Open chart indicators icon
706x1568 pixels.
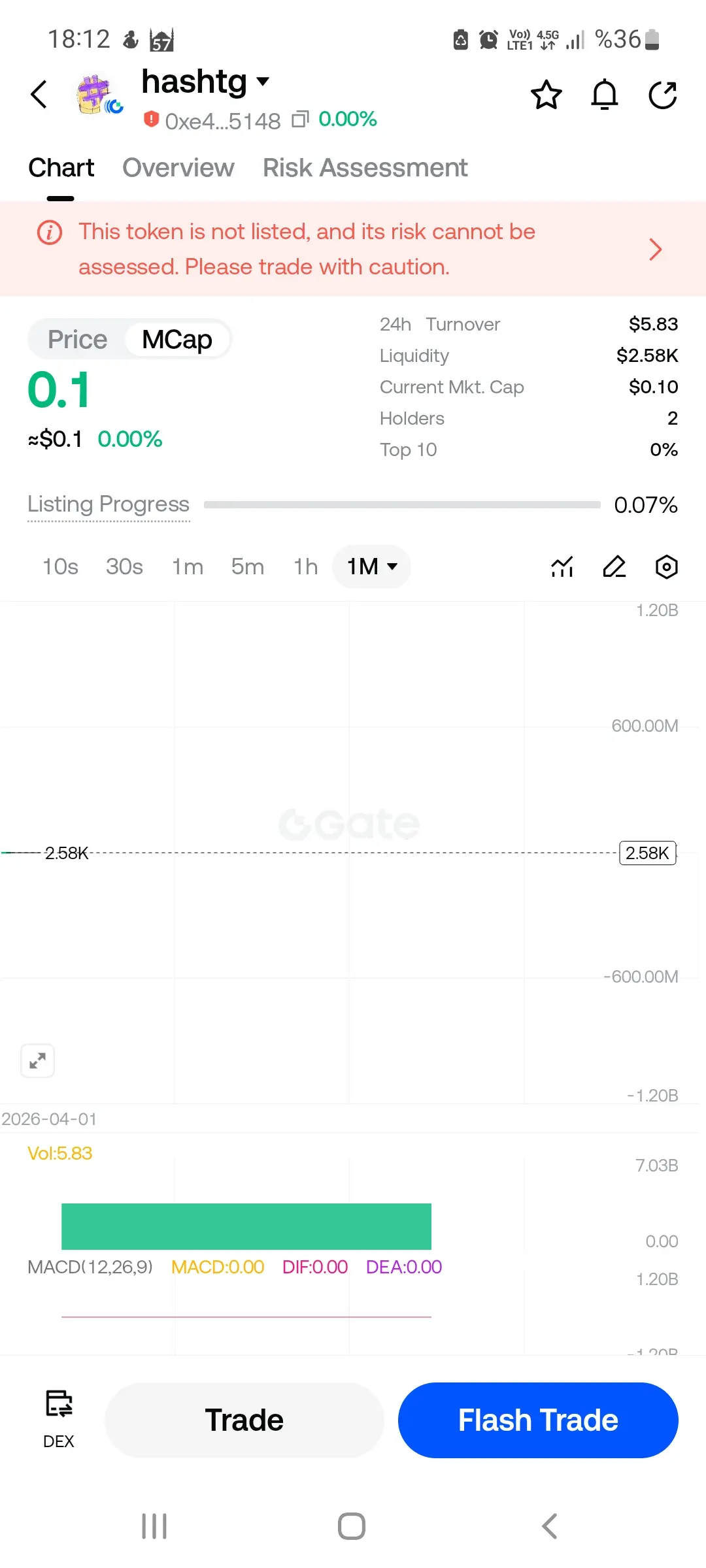(x=562, y=566)
